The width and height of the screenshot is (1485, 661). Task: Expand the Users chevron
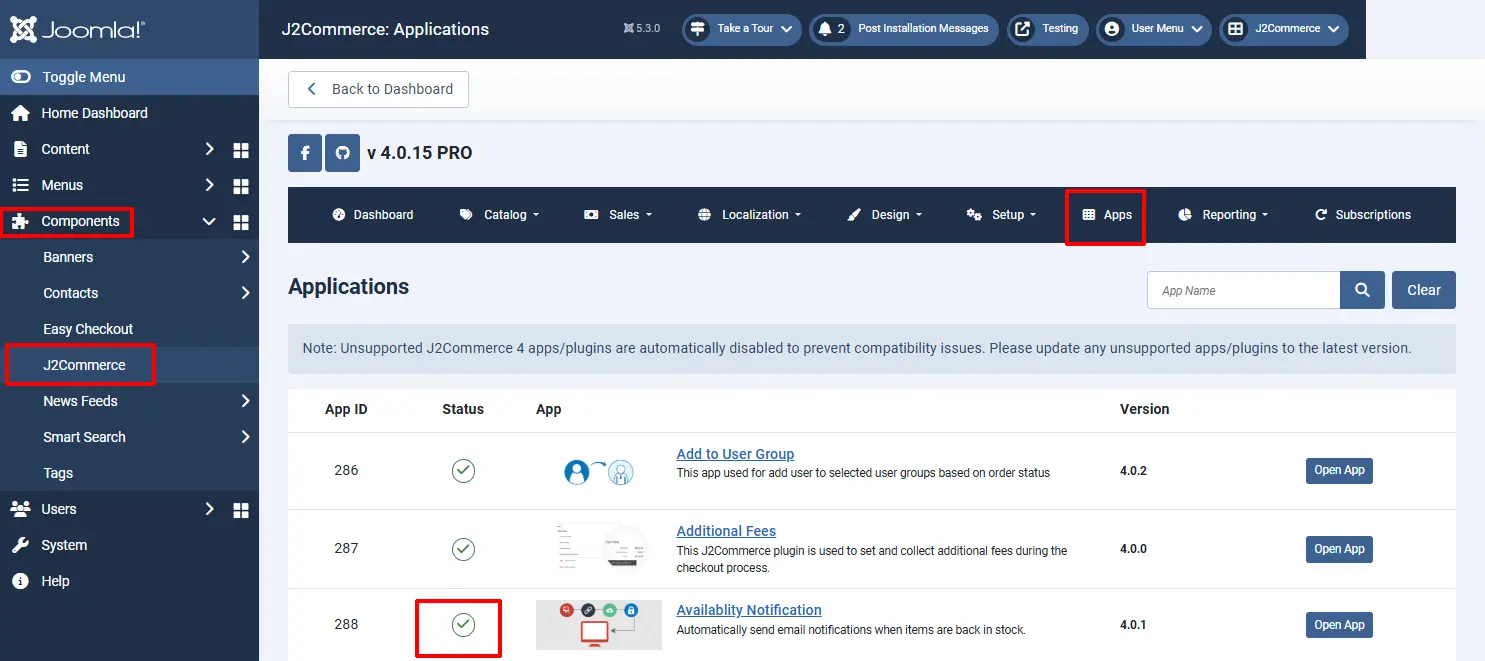pos(209,509)
